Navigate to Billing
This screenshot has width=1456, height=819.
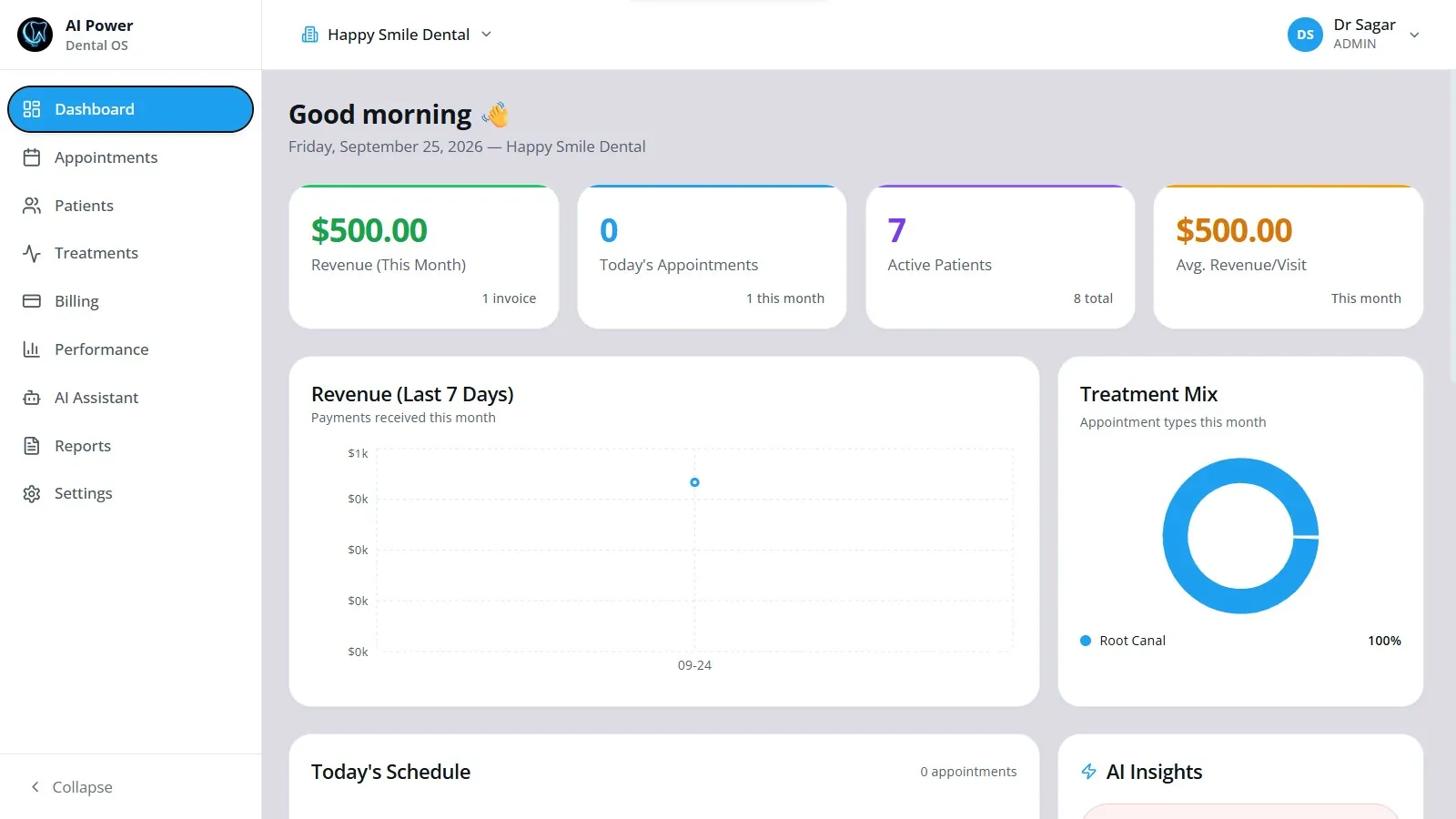[130, 301]
